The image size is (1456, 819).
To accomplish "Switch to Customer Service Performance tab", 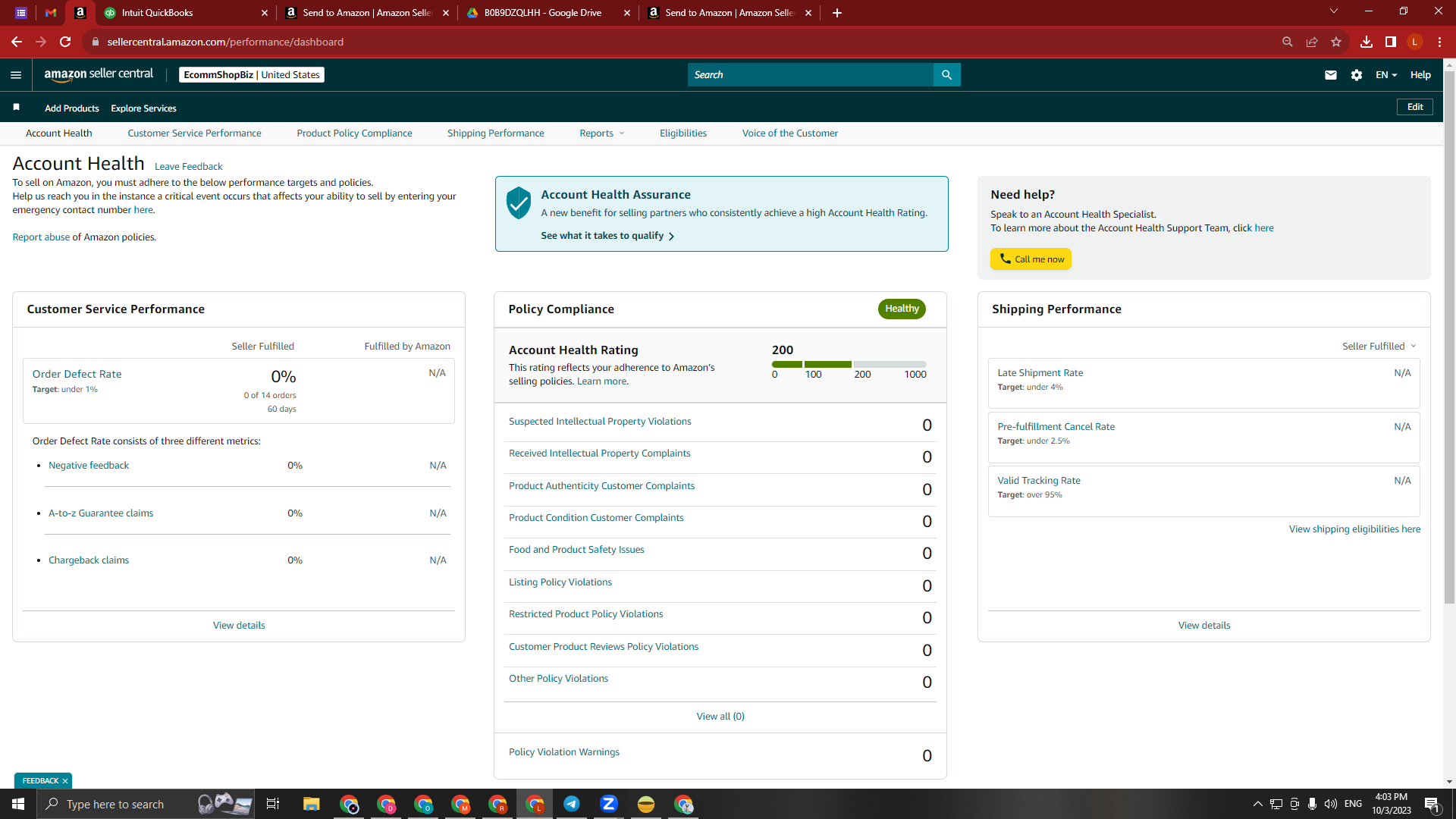I will [194, 133].
